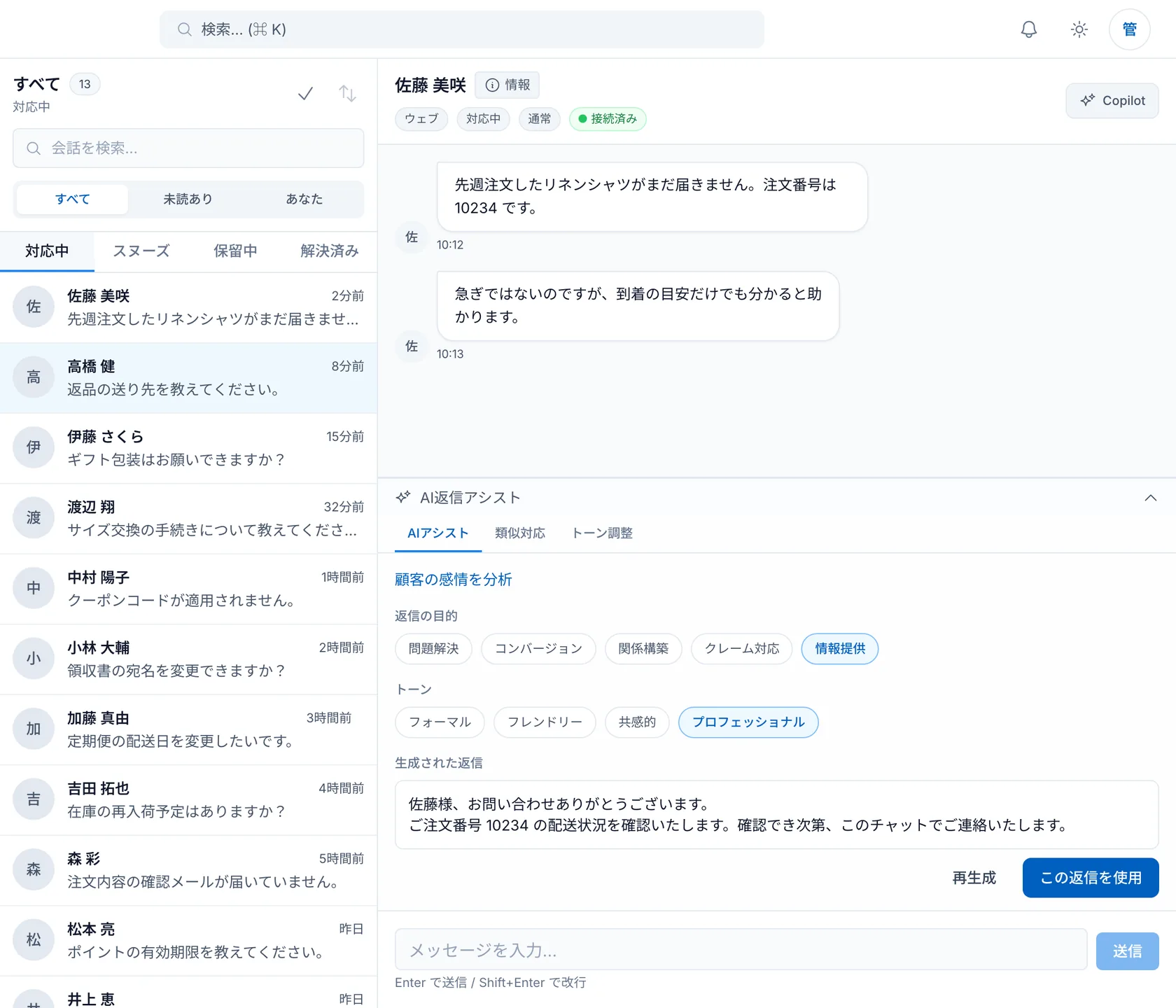Select the 未読あり filter segment
This screenshot has width=1176, height=1008.
[x=188, y=199]
